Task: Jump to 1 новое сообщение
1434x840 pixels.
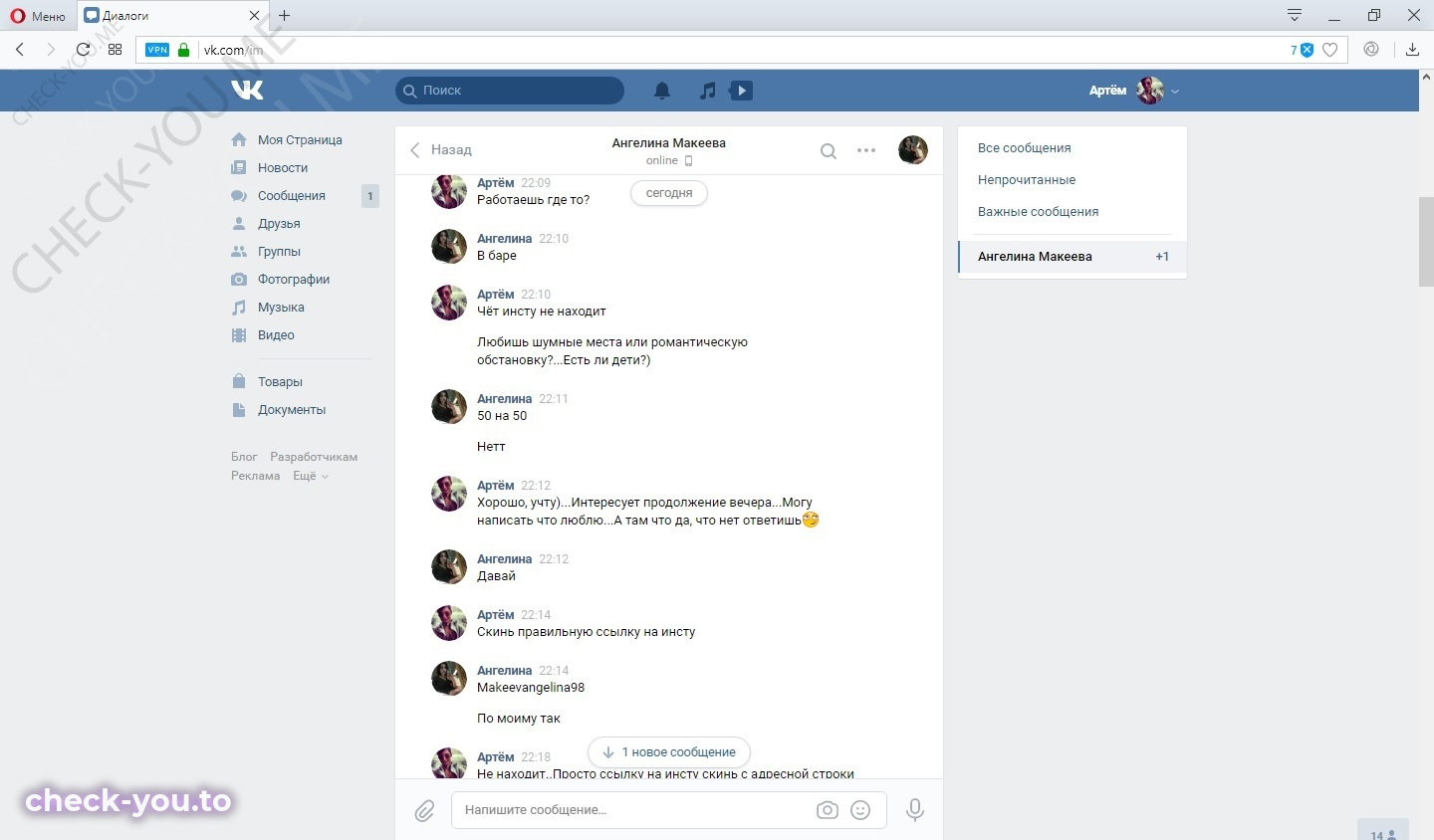Action: 669,752
